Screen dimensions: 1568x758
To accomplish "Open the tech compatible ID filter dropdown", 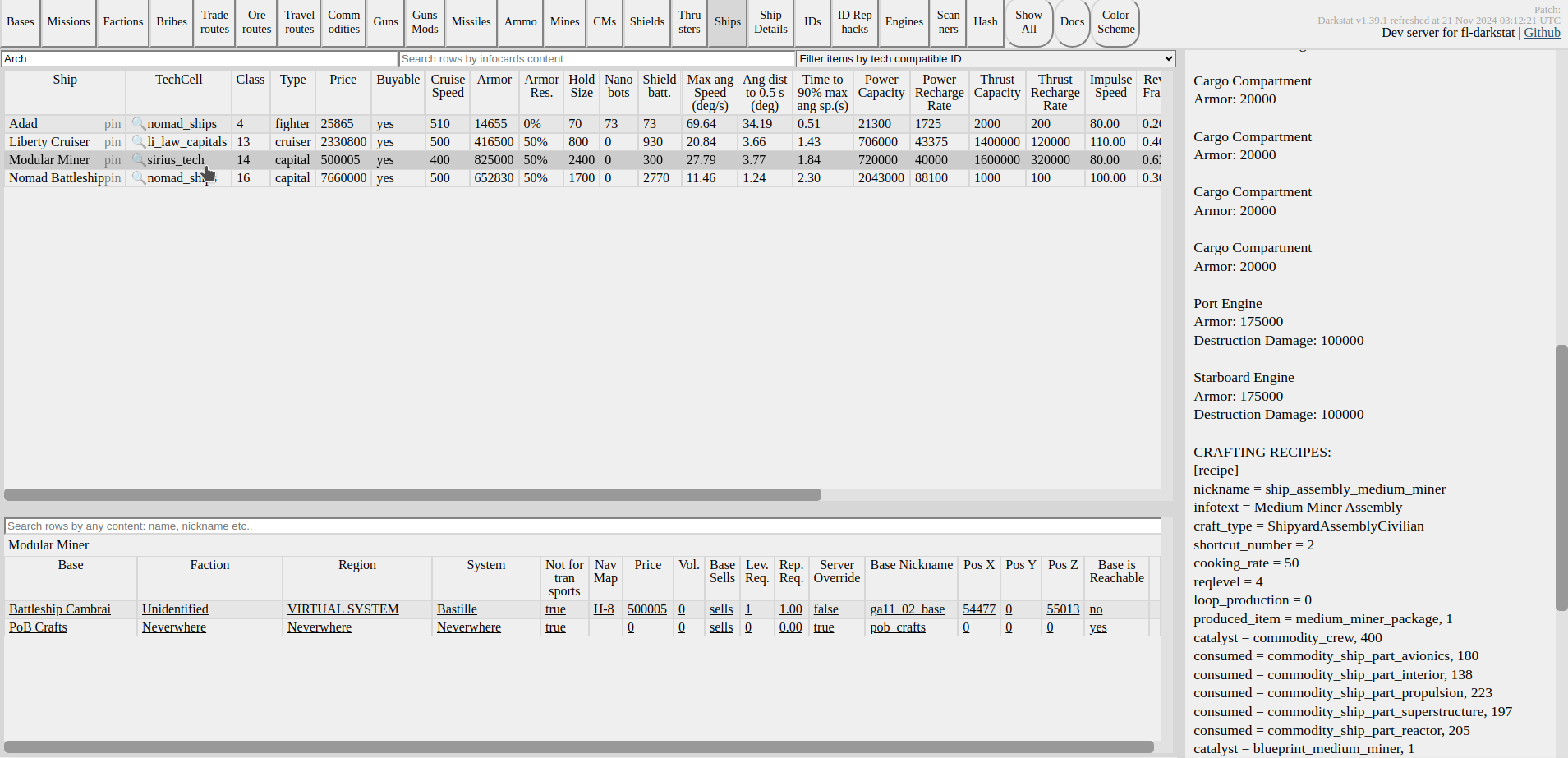I will (x=986, y=58).
